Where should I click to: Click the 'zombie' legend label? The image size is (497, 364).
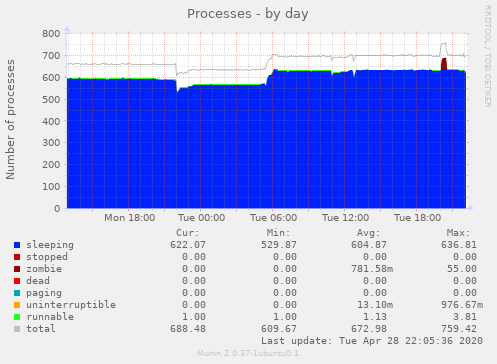[x=44, y=269]
